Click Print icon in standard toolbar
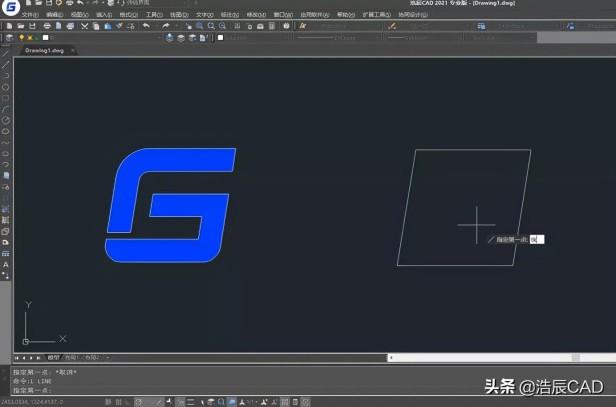The height and width of the screenshot is (407, 616). (47, 26)
